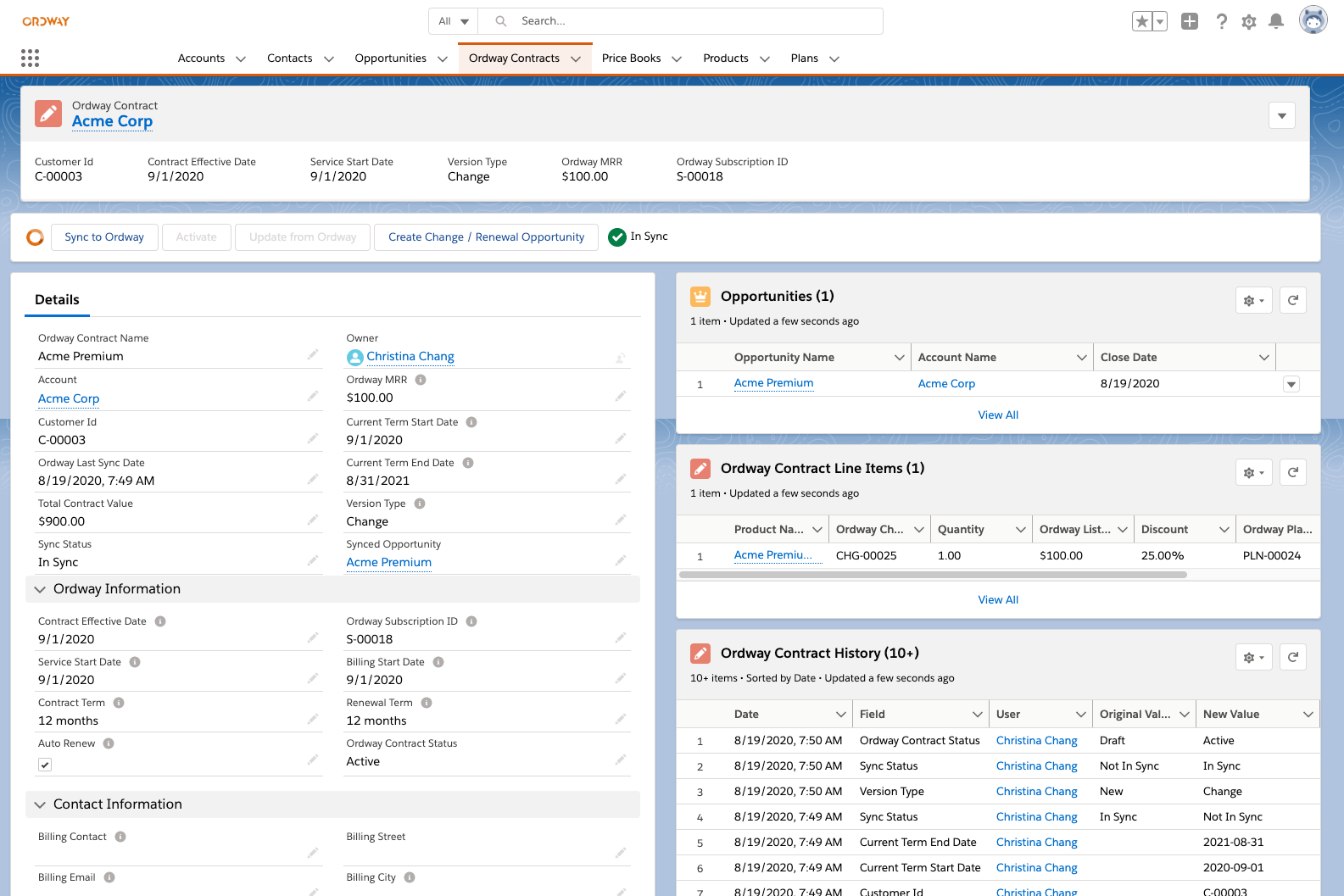Refresh the Ordway Contract Line Items list

pyautogui.click(x=1292, y=472)
